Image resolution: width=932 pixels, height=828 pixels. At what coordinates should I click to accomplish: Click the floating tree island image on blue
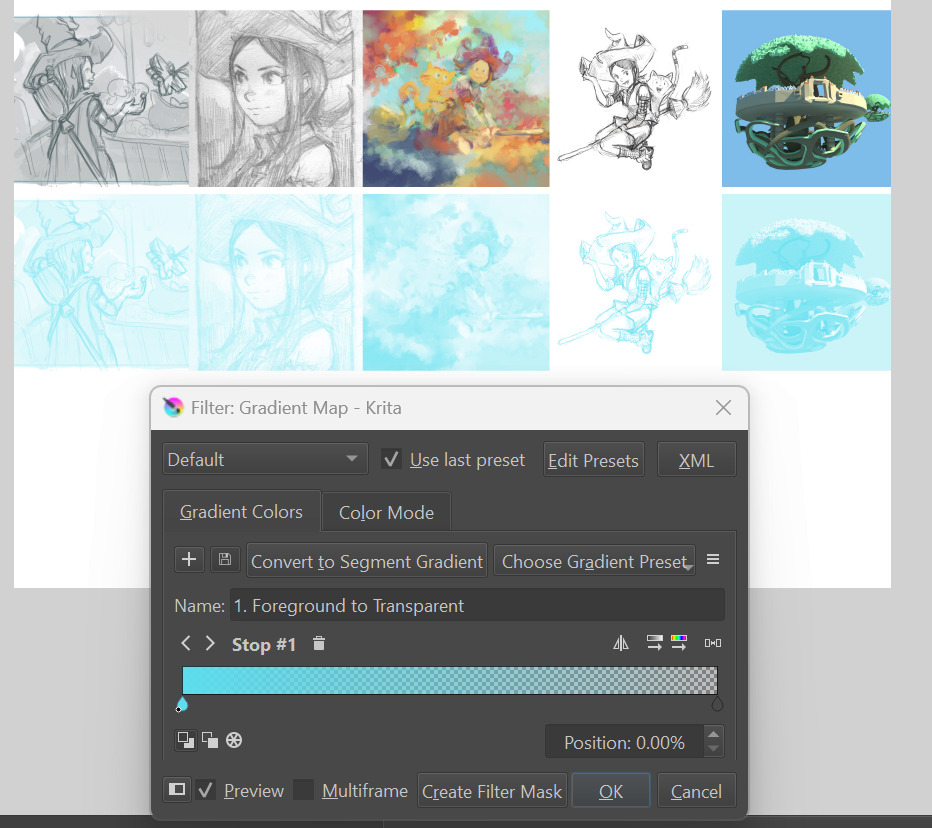tap(806, 99)
